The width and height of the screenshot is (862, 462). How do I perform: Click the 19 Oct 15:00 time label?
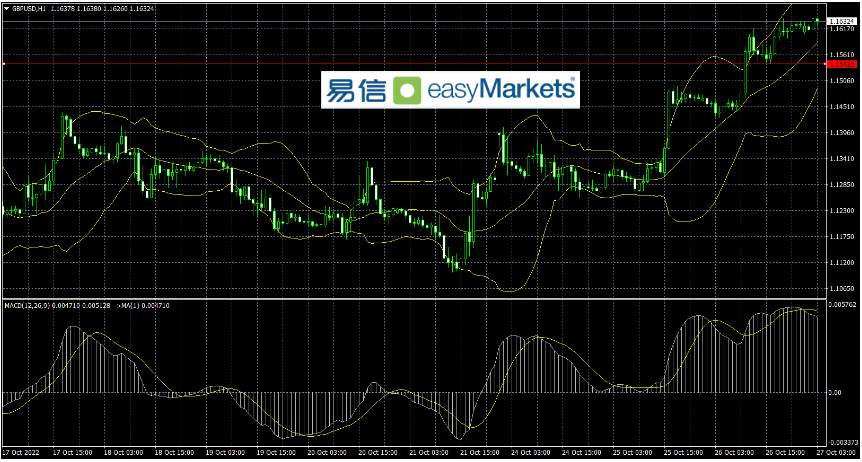point(276,452)
